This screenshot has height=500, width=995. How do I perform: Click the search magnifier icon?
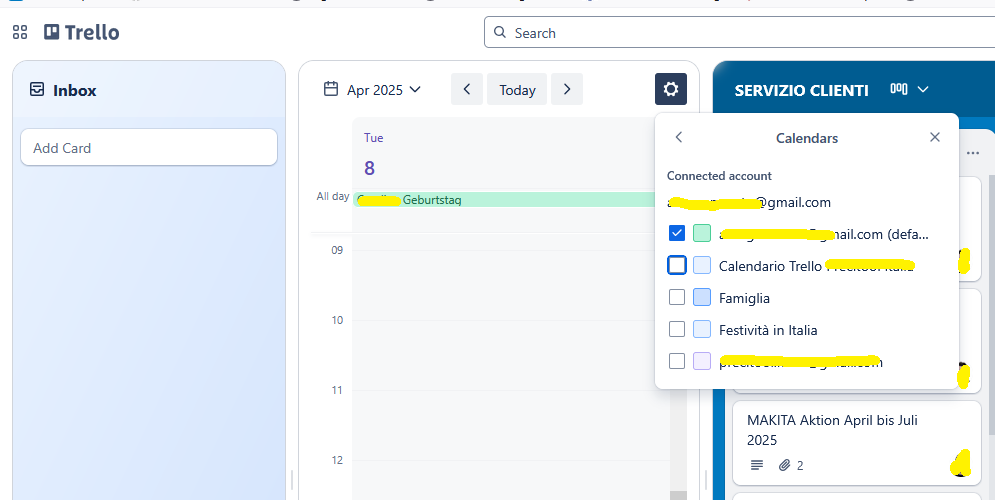coord(500,32)
